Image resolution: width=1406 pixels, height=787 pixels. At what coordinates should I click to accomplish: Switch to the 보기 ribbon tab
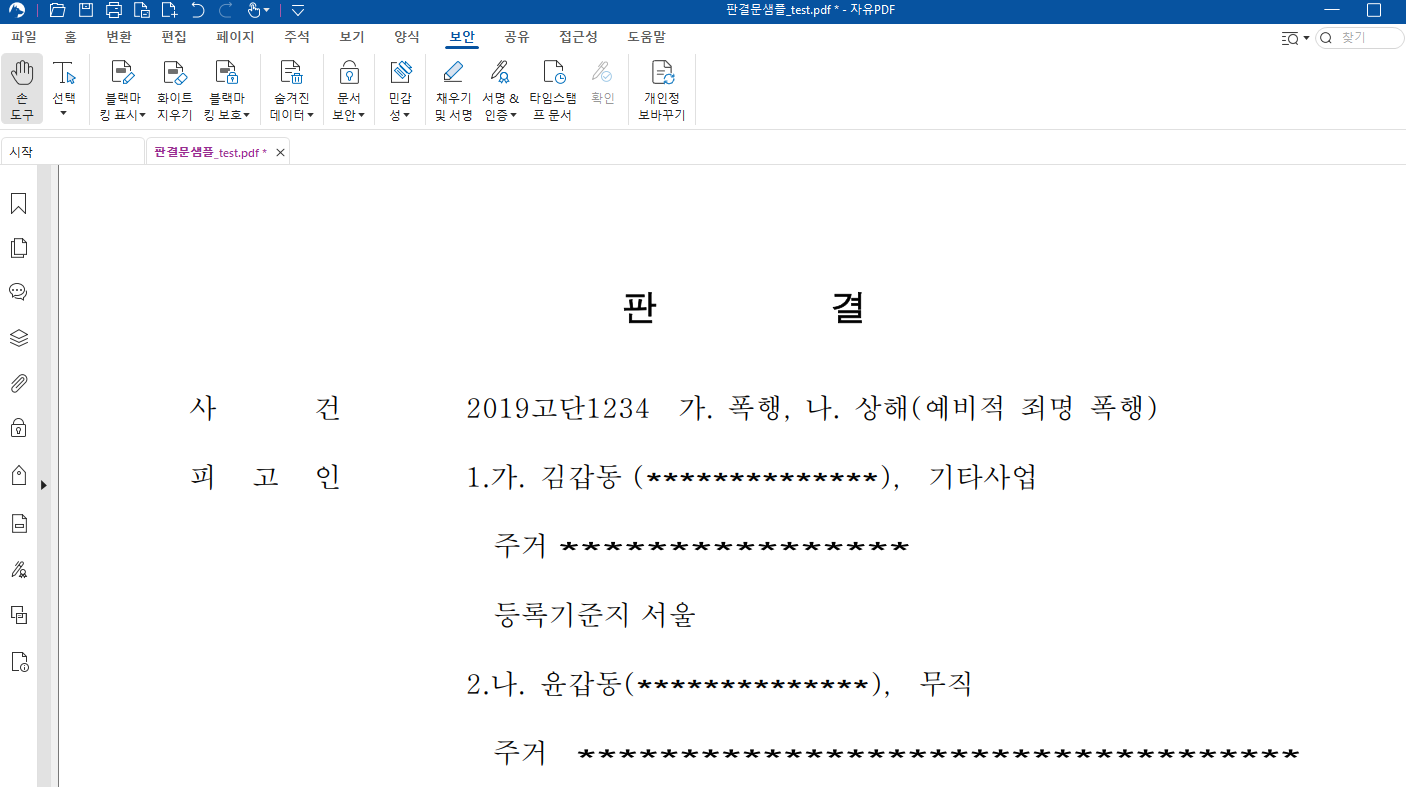(x=352, y=37)
